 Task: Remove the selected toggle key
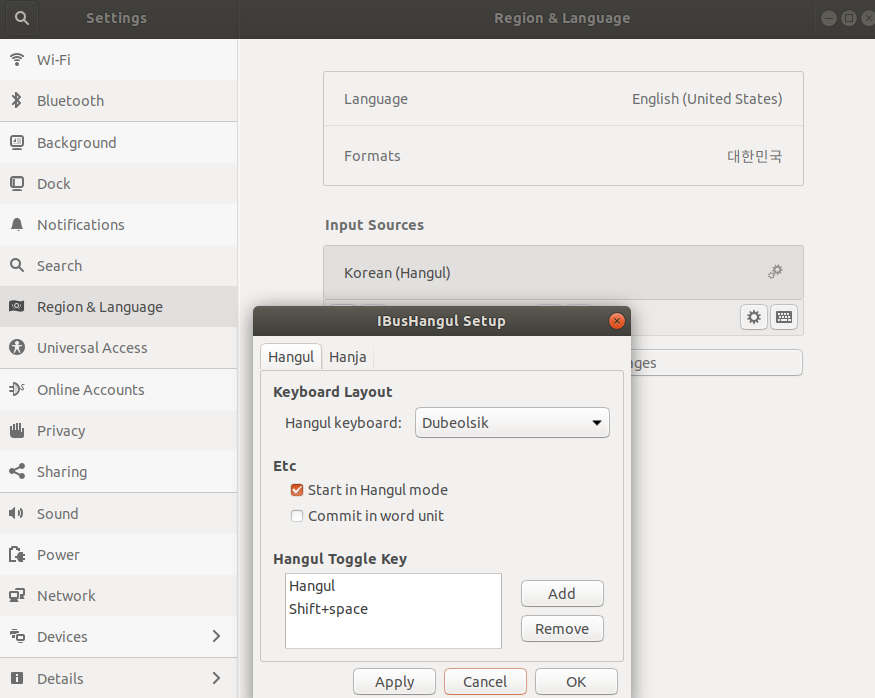(562, 629)
